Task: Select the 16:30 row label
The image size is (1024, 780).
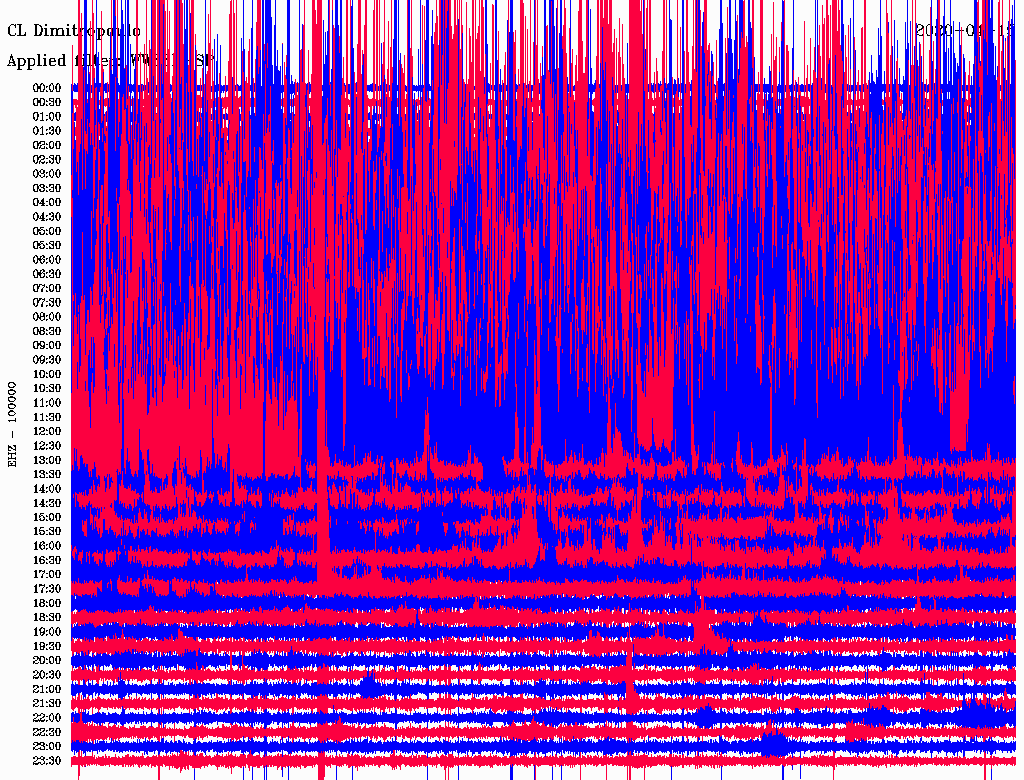Action: click(47, 560)
